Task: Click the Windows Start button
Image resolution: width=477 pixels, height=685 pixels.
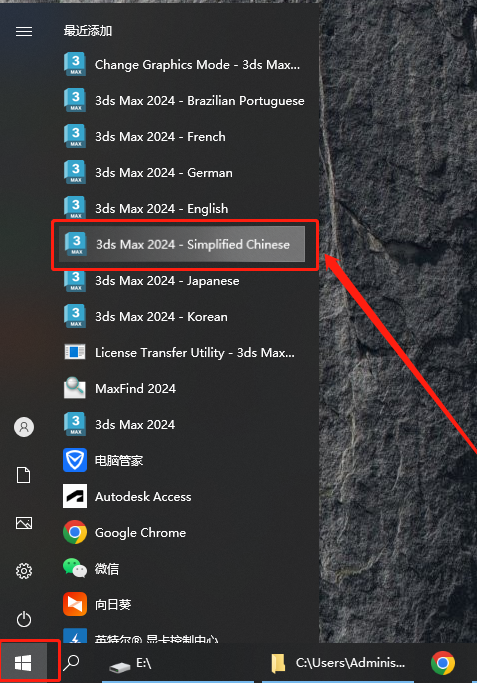Action: 24,663
